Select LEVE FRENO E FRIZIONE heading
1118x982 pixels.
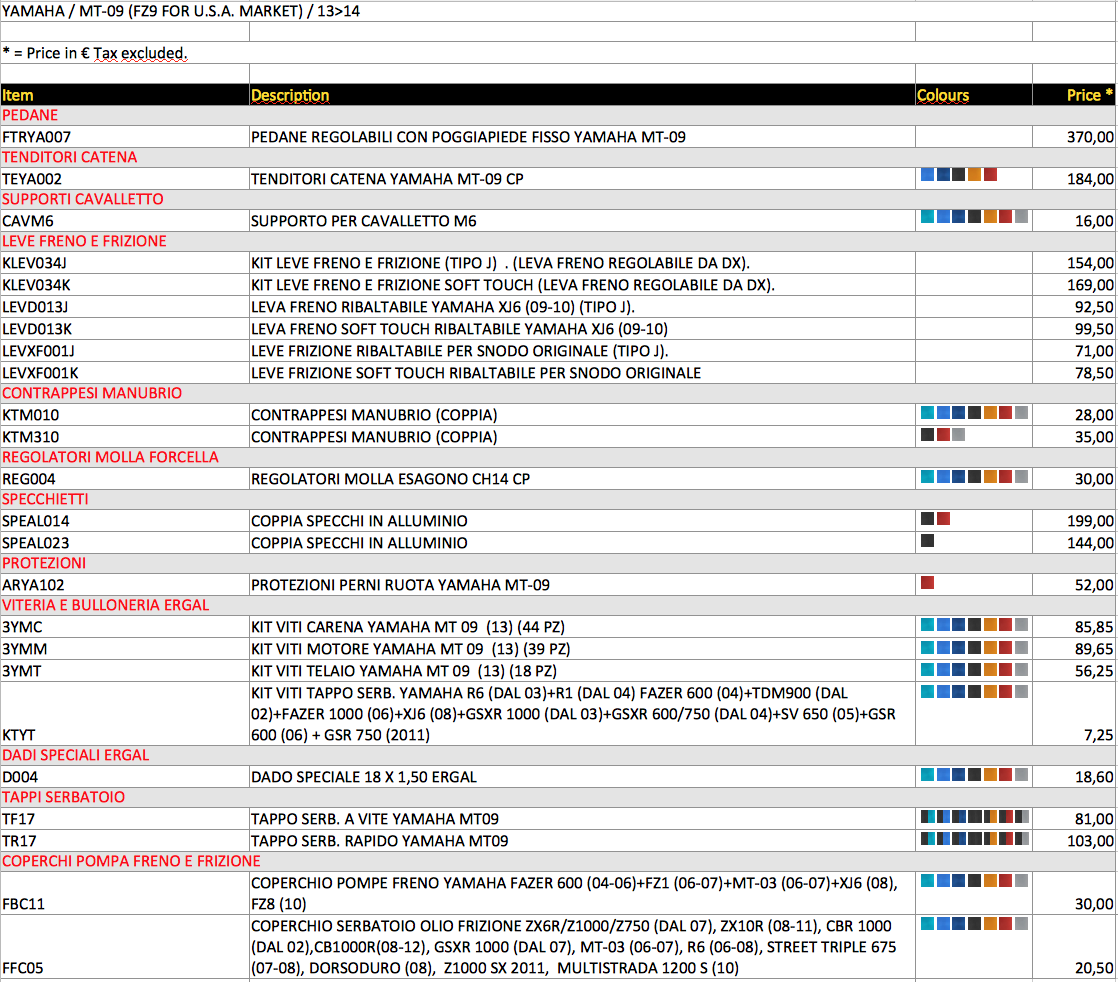pos(84,241)
